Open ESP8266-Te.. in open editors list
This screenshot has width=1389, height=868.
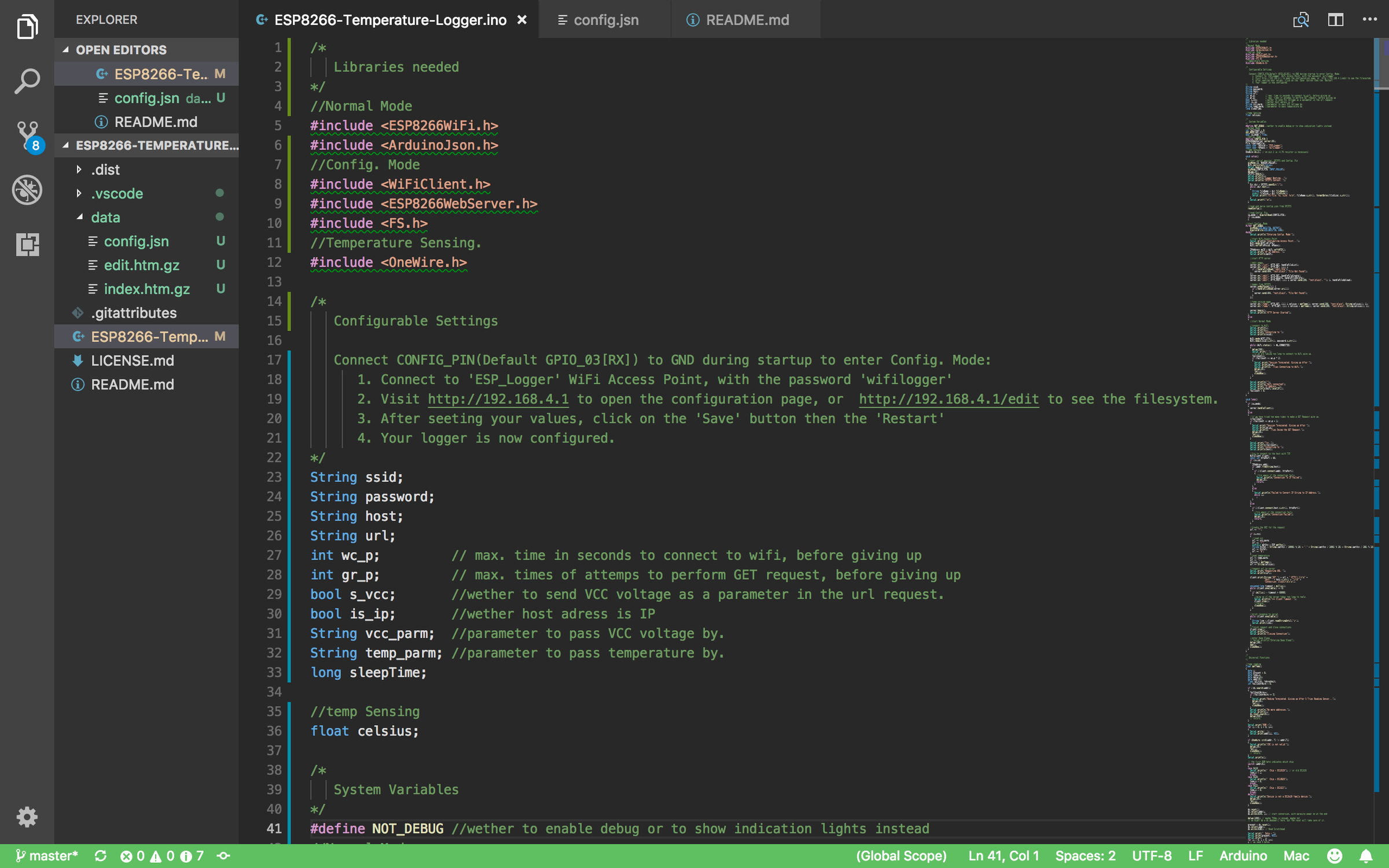[x=146, y=74]
